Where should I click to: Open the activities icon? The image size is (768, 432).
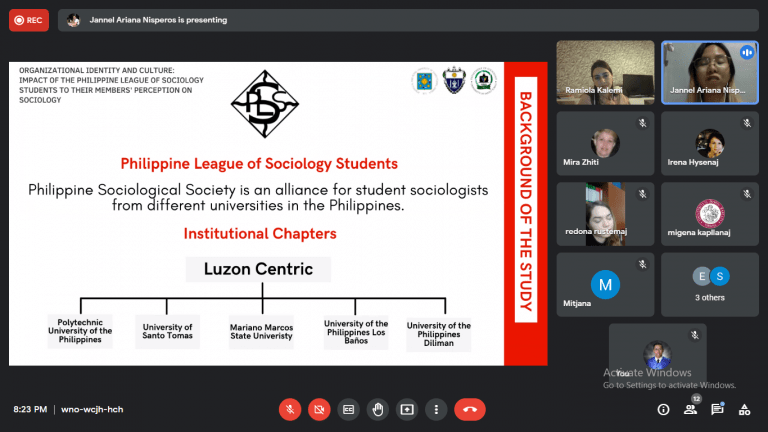pos(744,409)
